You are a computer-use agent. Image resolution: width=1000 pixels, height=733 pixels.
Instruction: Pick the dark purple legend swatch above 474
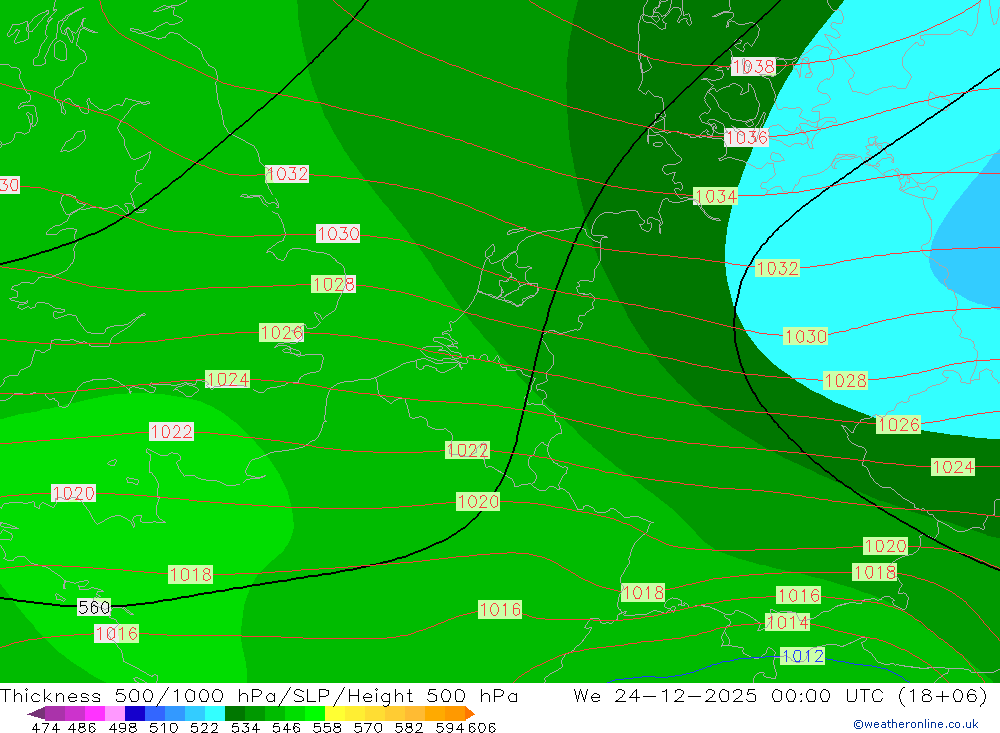[x=55, y=713]
